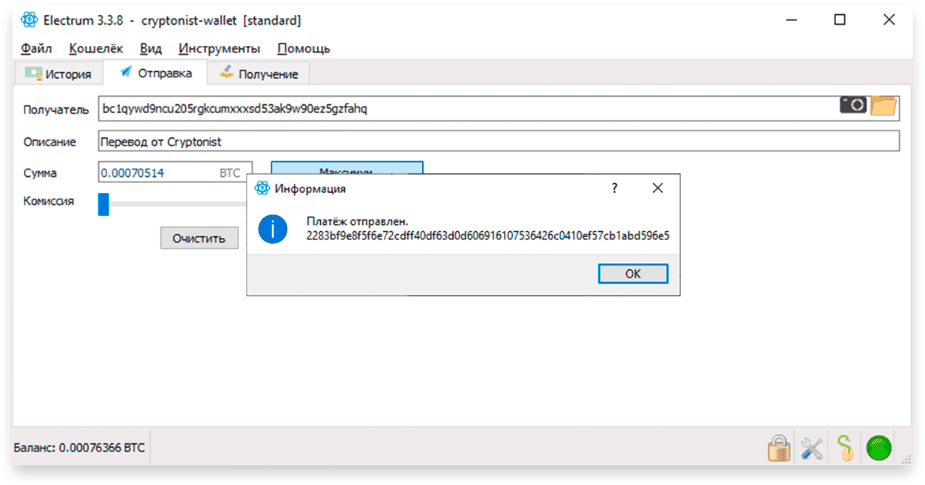Viewport: 925px width, 485px height.
Task: Open the folder icon in recipient field
Action: click(884, 106)
